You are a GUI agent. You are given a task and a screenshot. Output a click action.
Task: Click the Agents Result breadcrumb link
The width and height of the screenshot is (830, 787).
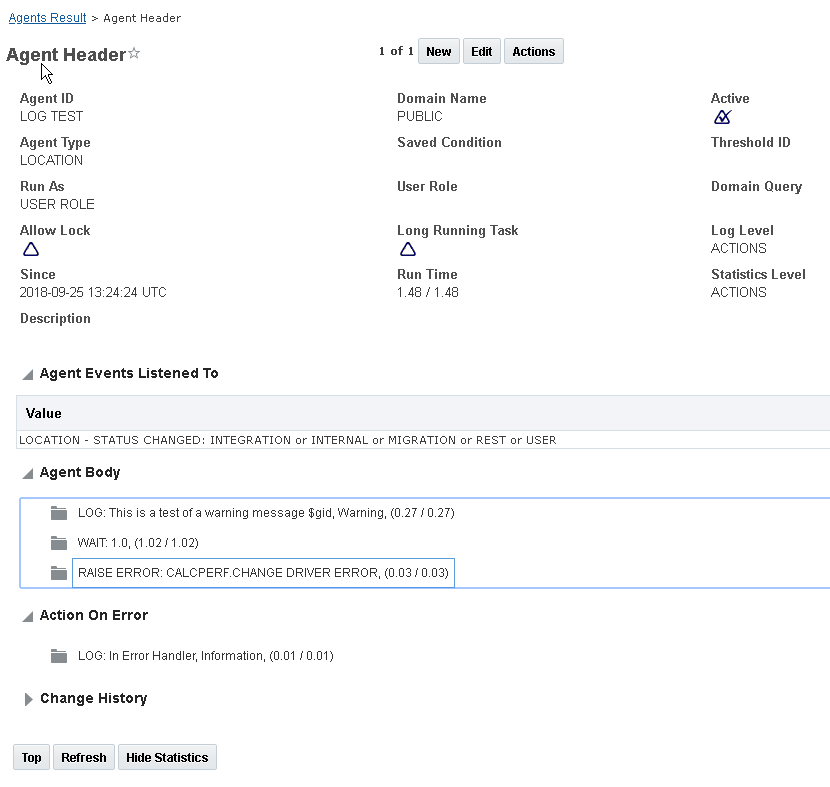click(46, 18)
